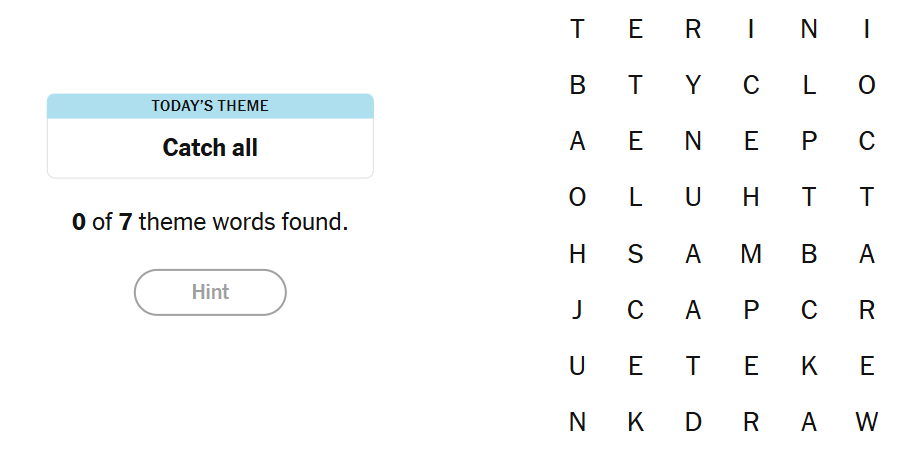Click the B between M and A
Image resolution: width=917 pixels, height=459 pixels.
(x=809, y=254)
